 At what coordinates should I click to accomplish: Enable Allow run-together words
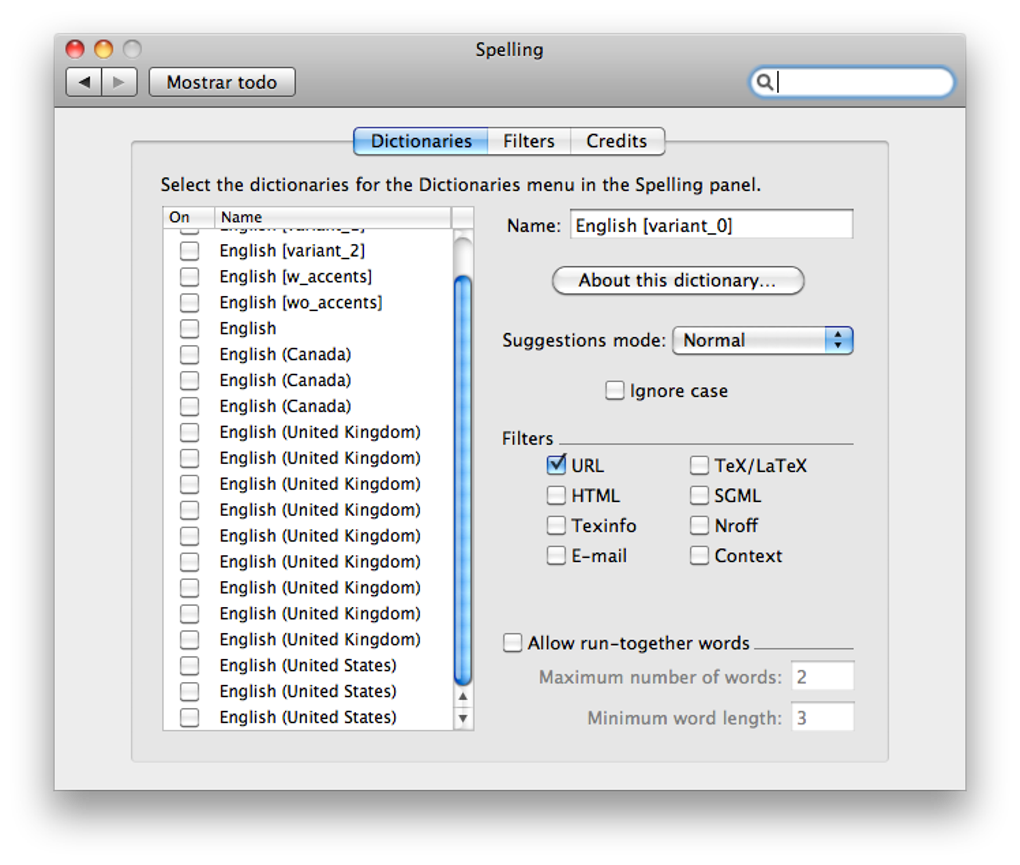pos(513,643)
